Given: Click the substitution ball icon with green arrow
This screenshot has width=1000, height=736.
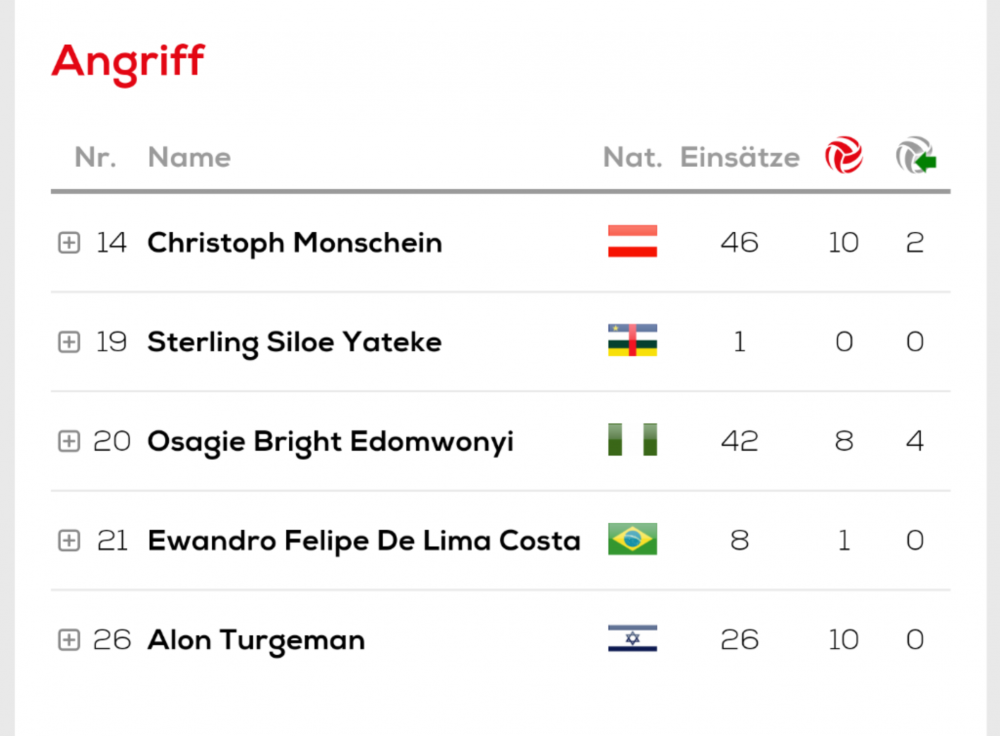Looking at the screenshot, I should point(915,155).
